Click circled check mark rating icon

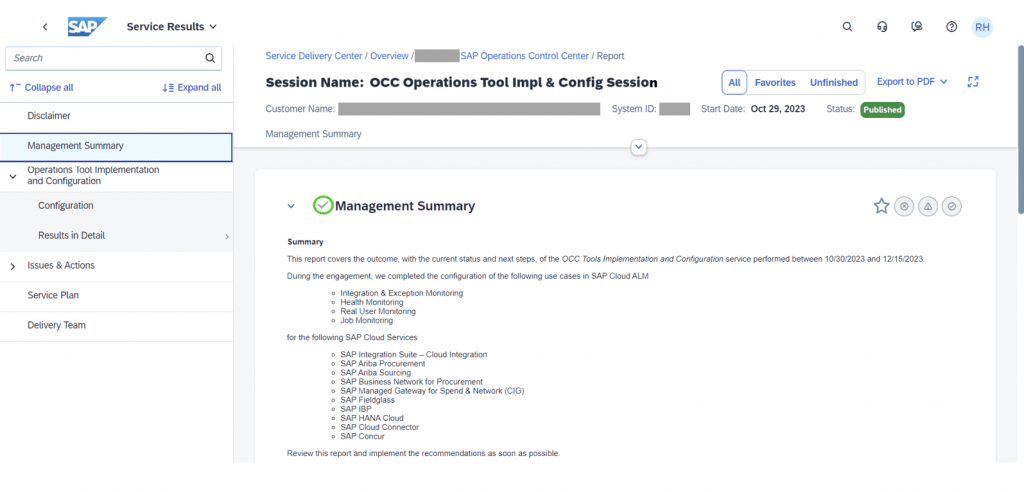(952, 206)
